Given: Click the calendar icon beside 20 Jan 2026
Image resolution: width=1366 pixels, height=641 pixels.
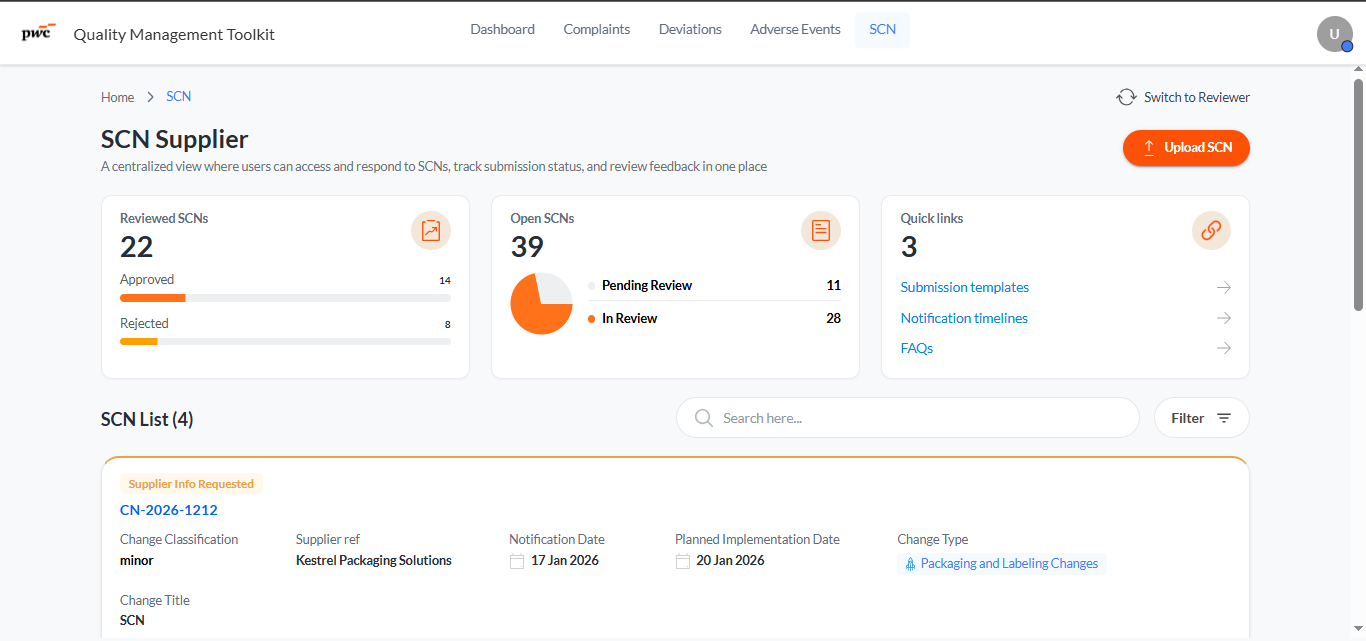Looking at the screenshot, I should 682,561.
